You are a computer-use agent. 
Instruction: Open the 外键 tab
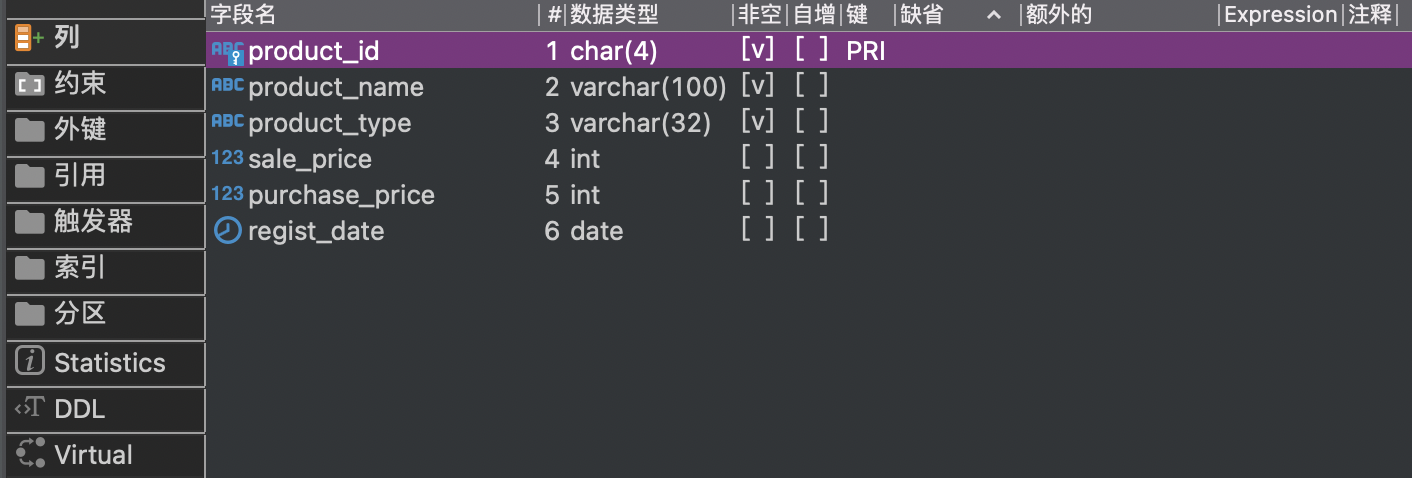pyautogui.click(x=80, y=130)
